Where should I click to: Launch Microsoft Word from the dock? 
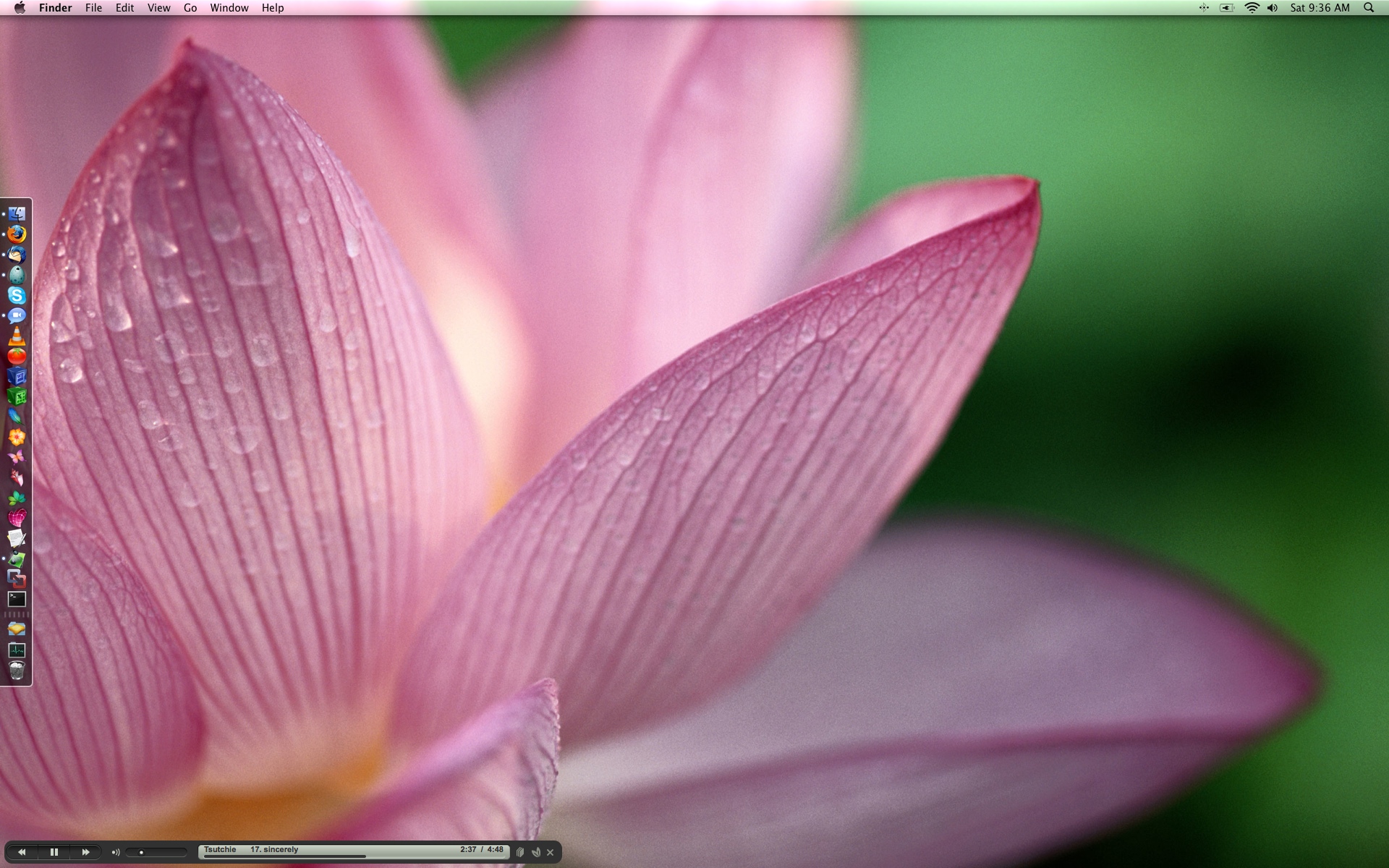click(x=17, y=376)
